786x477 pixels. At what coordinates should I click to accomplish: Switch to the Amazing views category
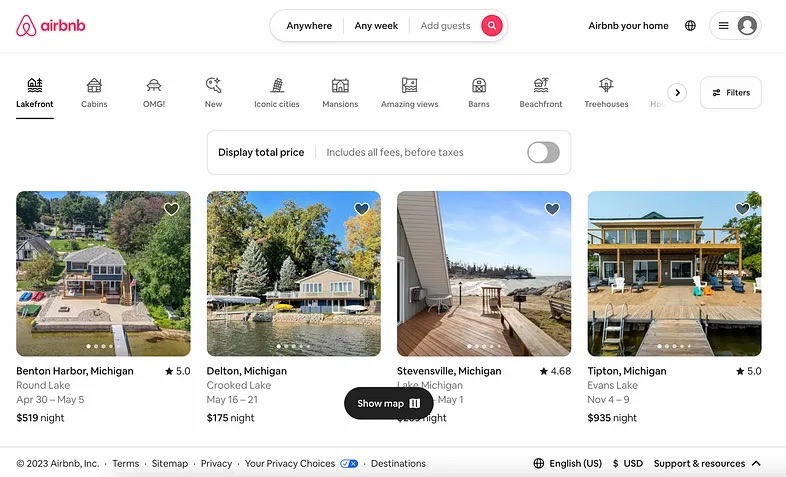click(x=409, y=92)
